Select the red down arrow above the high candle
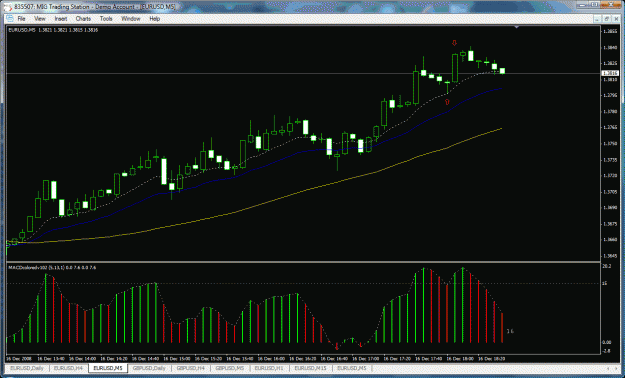Viewport: 625px width, 378px height. 454,43
